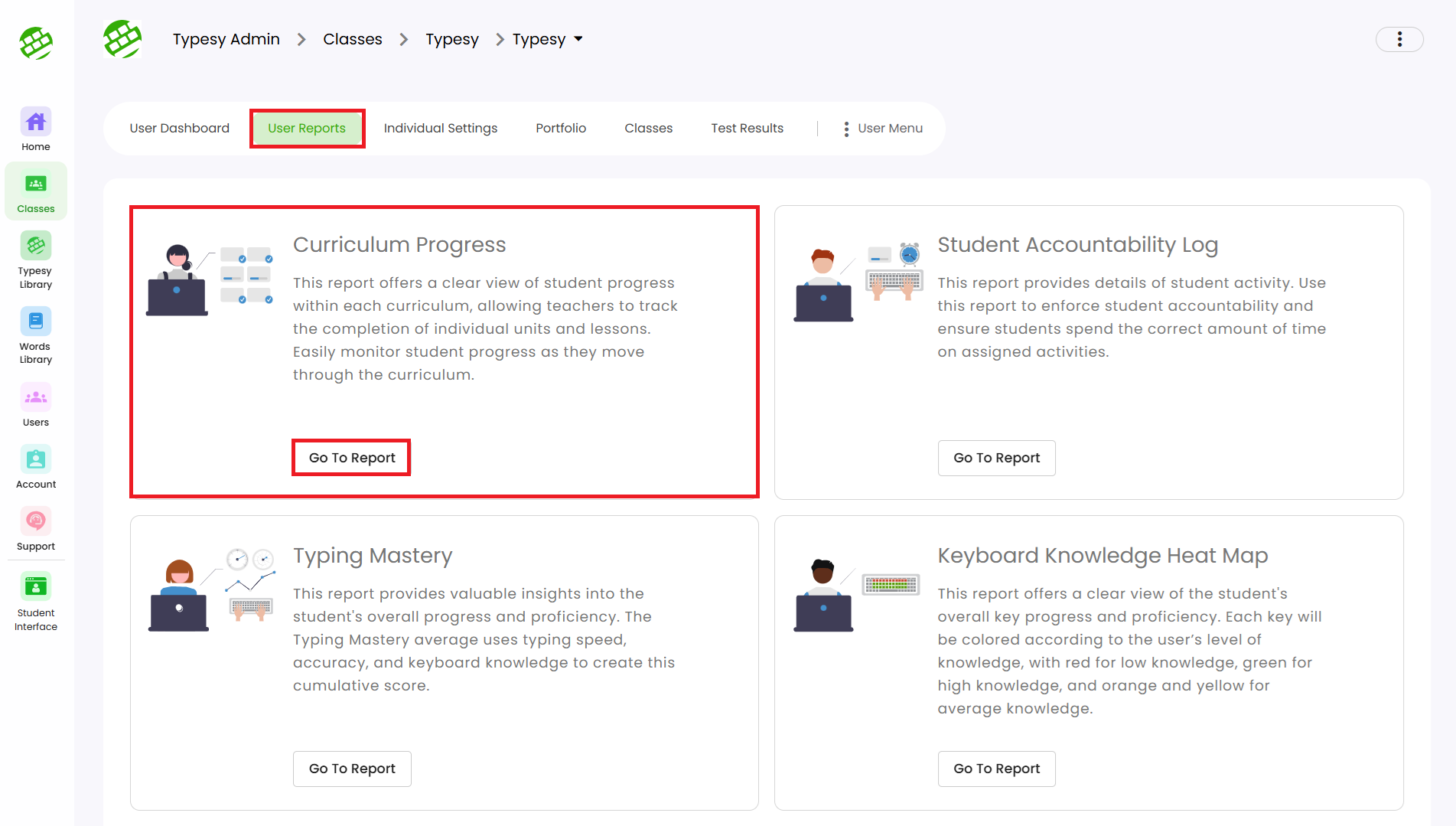Click Classes in the breadcrumb trail
The width and height of the screenshot is (1456, 826).
tap(353, 39)
